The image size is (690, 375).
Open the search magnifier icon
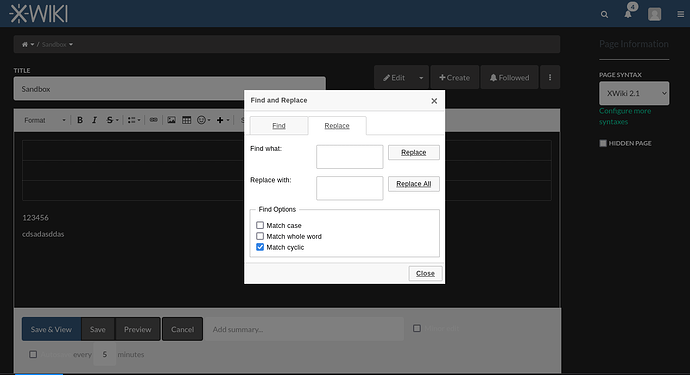coord(604,15)
